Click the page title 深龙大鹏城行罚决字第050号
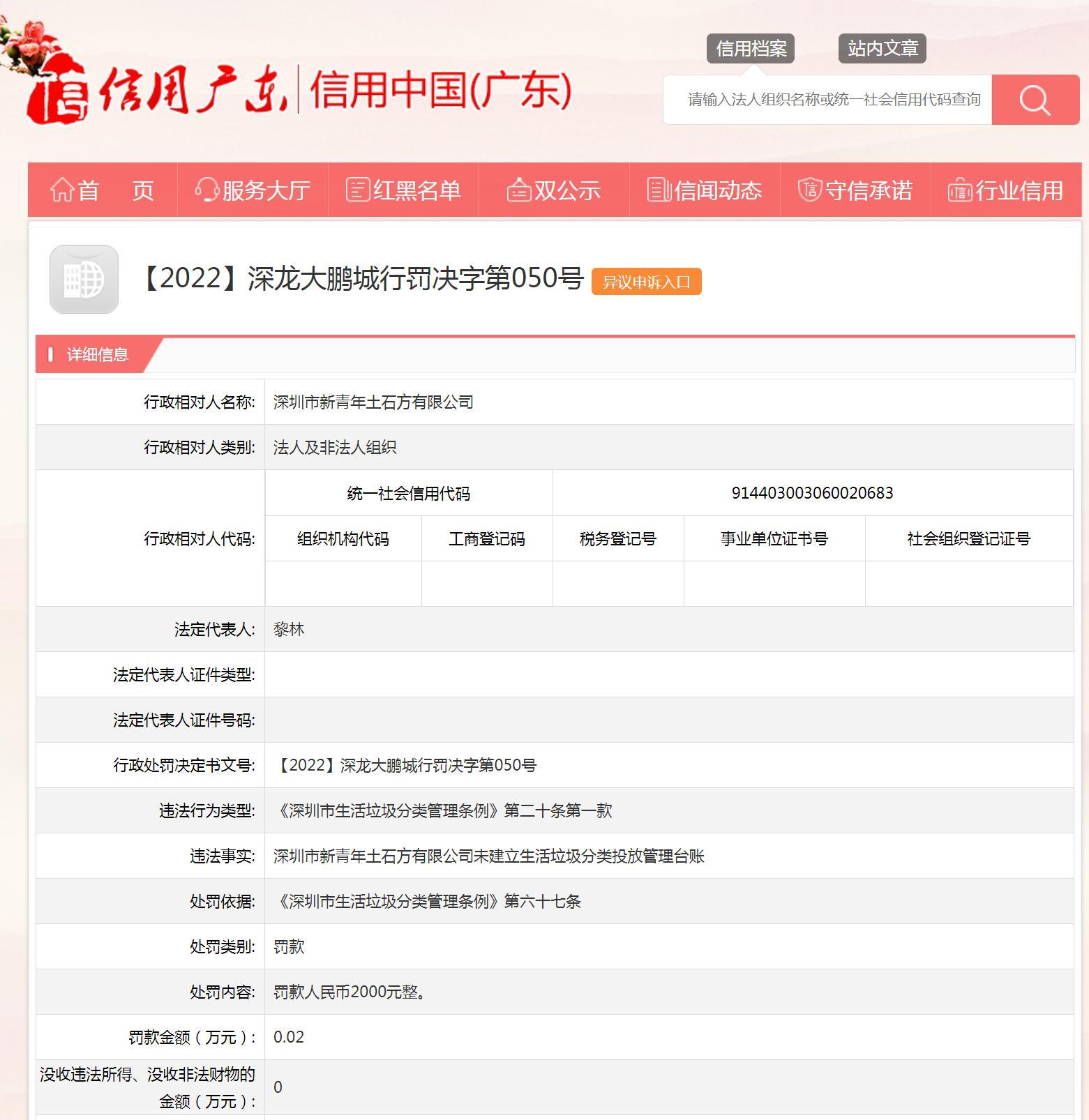This screenshot has width=1089, height=1120. tap(360, 278)
